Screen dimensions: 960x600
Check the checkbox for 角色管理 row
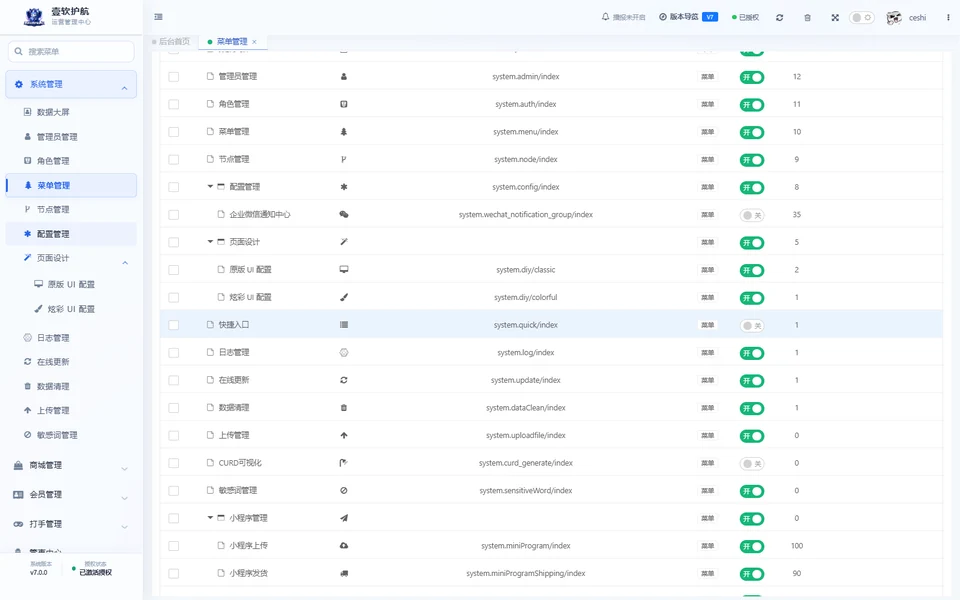pos(174,104)
